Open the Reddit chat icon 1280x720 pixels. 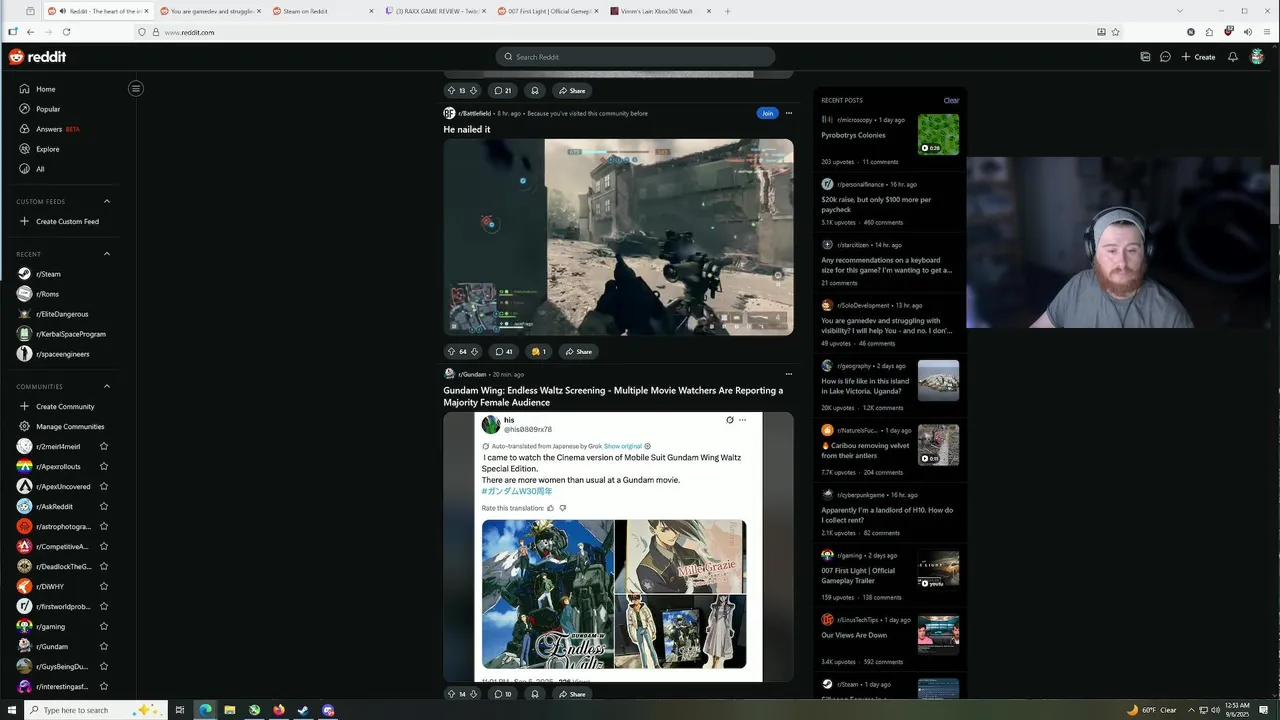tap(1165, 57)
